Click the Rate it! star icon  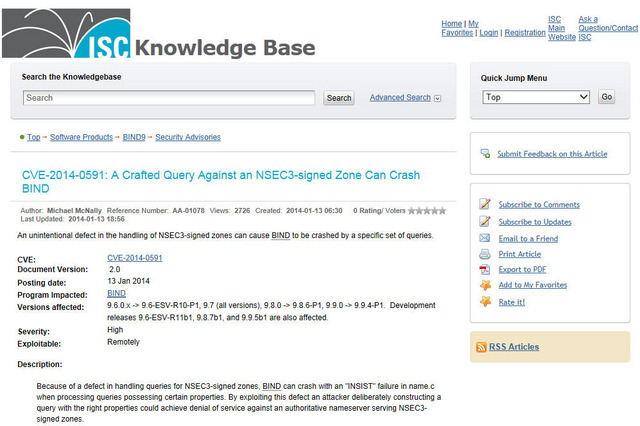pyautogui.click(x=485, y=301)
